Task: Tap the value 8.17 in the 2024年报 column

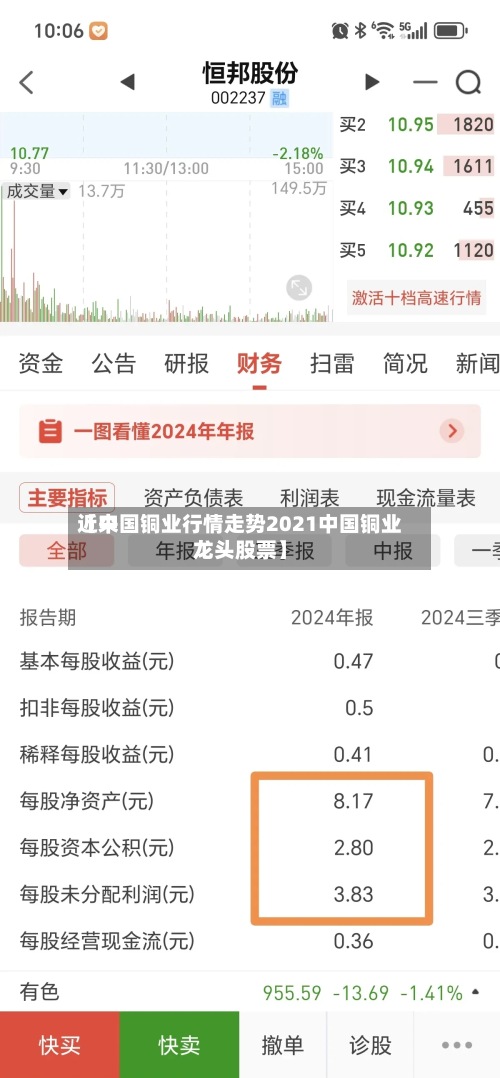Action: pyautogui.click(x=354, y=801)
